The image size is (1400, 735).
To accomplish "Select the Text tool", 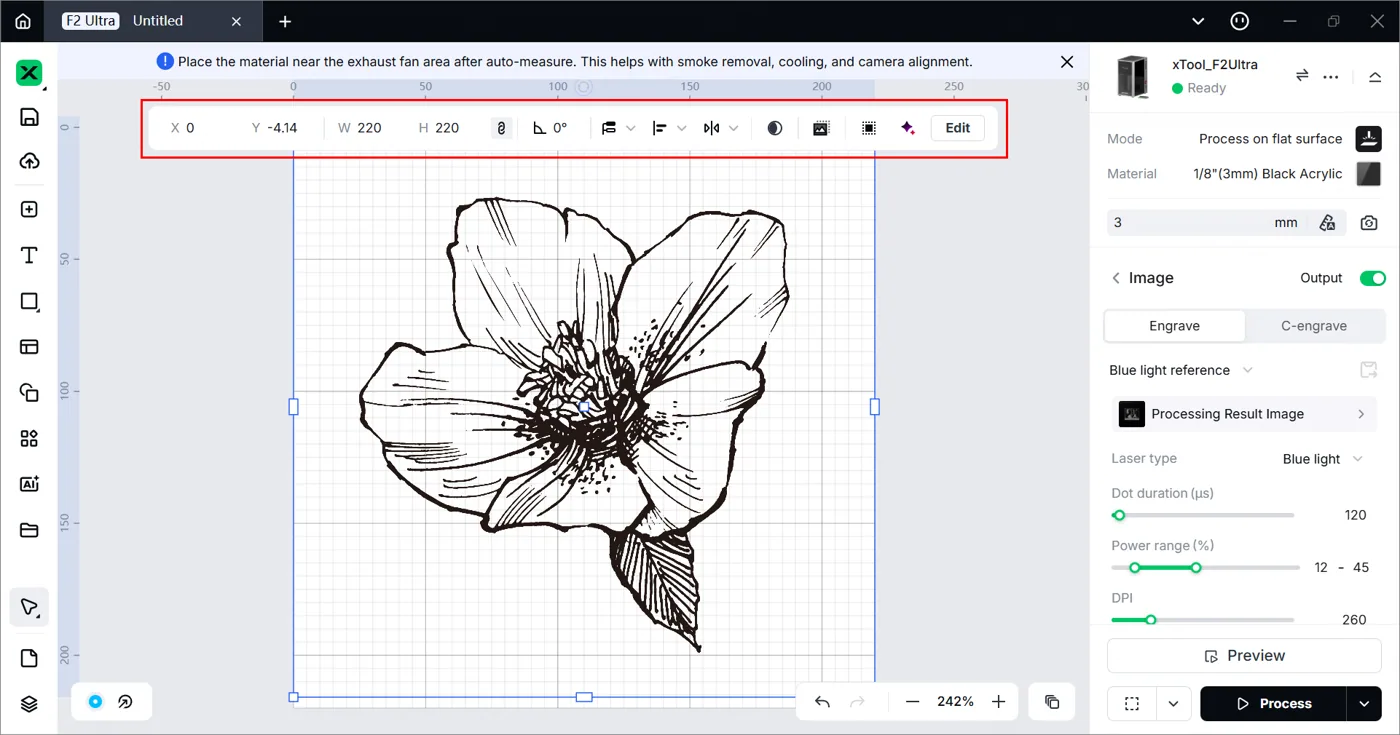I will point(29,256).
